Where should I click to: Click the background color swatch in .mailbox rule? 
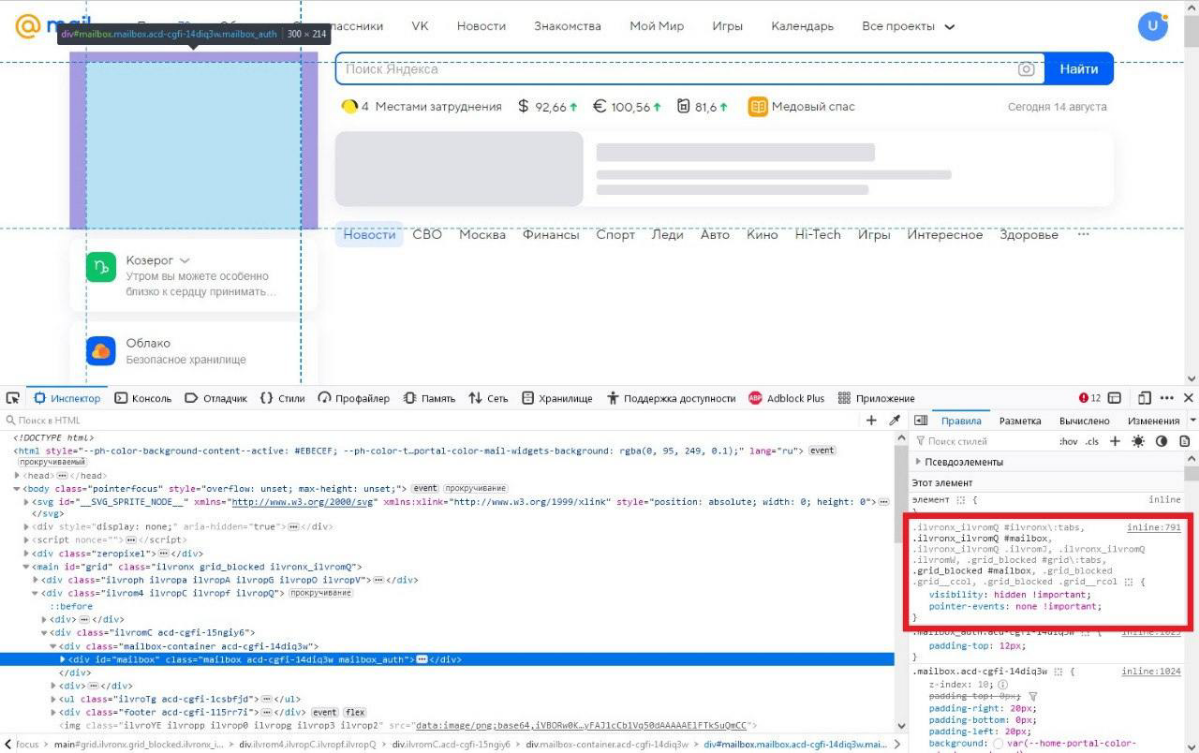point(998,743)
